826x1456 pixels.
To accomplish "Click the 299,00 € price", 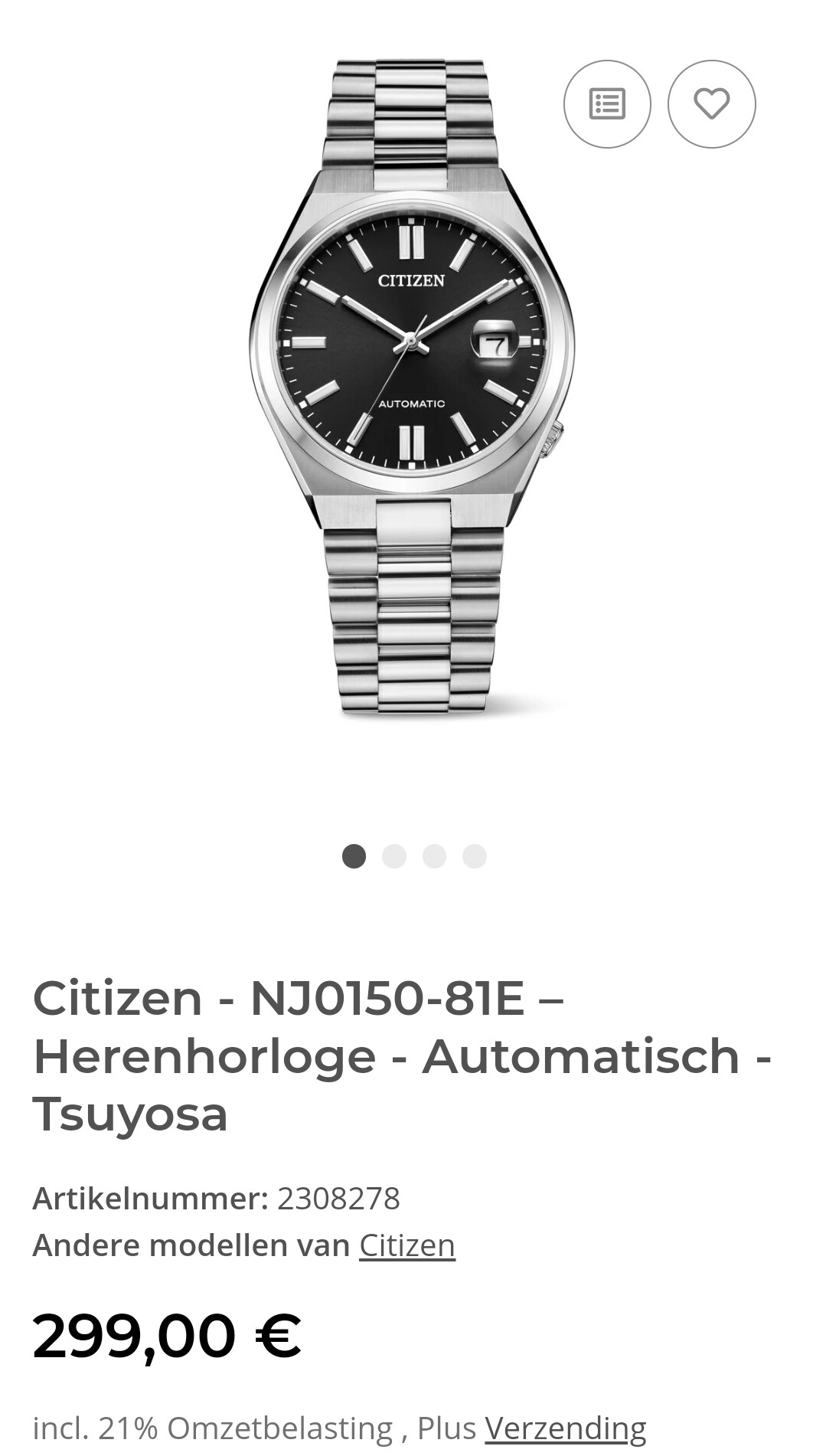I will coord(167,1337).
